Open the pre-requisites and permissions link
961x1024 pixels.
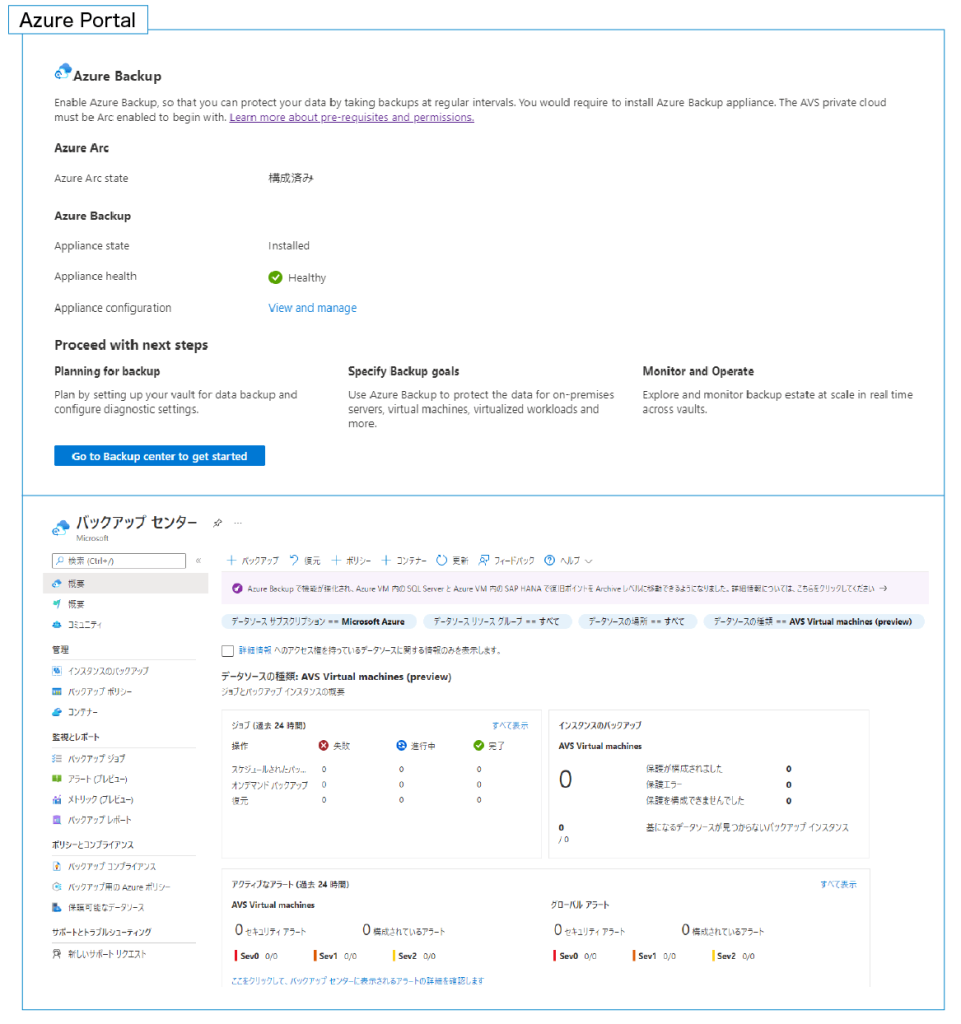pyautogui.click(x=350, y=117)
